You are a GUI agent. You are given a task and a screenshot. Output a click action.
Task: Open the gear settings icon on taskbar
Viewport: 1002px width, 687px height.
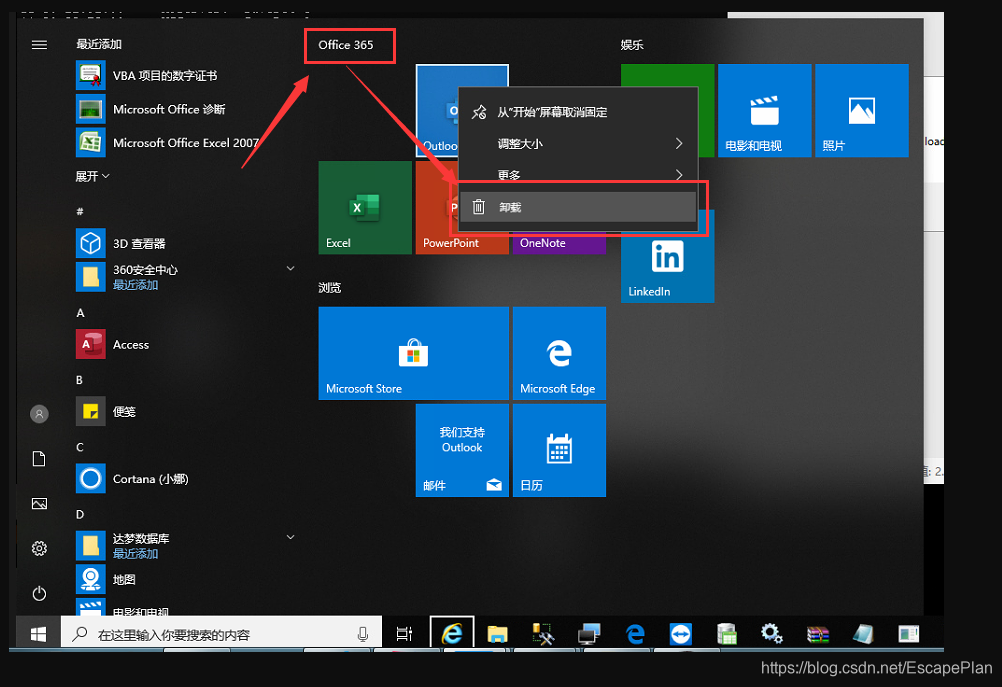pyautogui.click(x=772, y=634)
